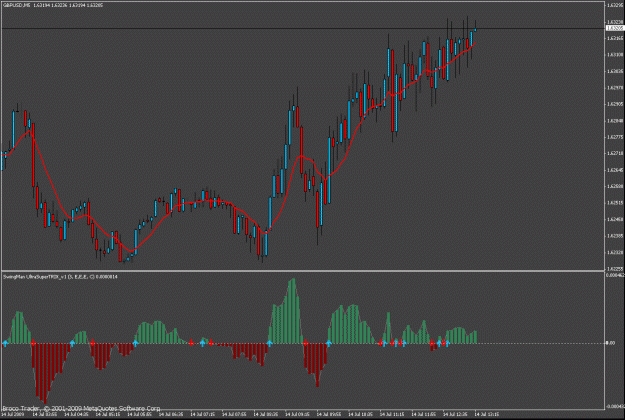The width and height of the screenshot is (625, 420).
Task: Click the 14 Jul 11:15 time label
Action: [392, 414]
